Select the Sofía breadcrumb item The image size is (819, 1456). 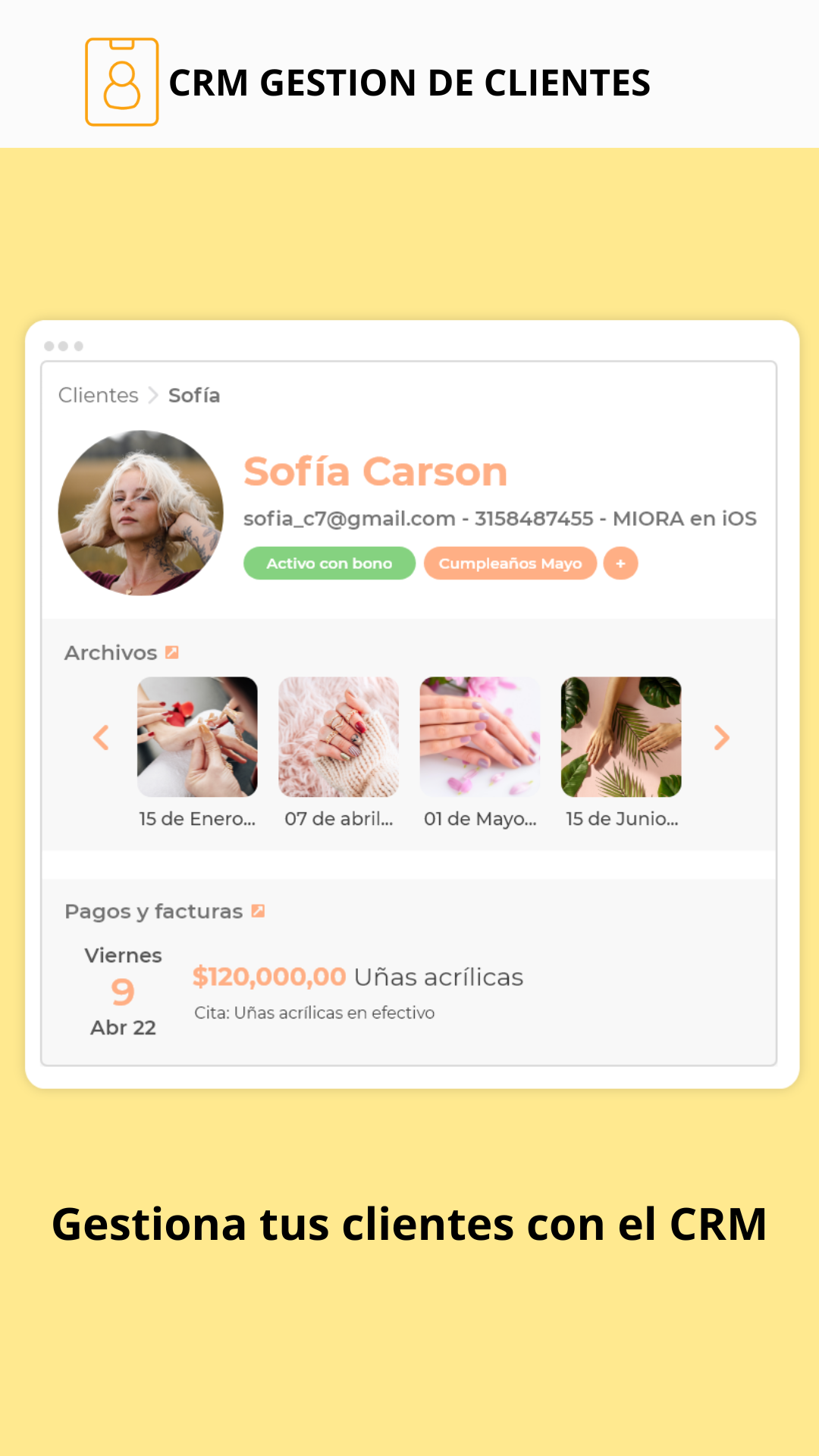click(x=194, y=395)
